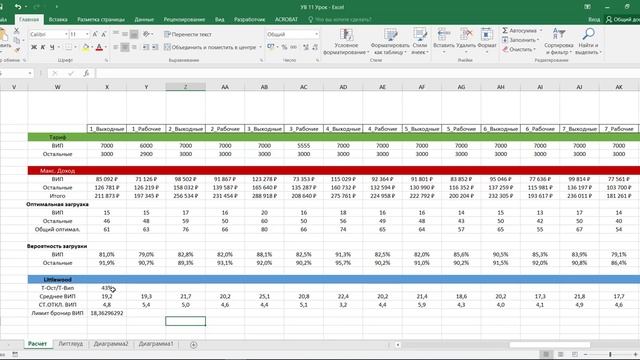This screenshot has height=360, width=640.
Task: Click the Decrease Indent icon
Action: point(146,47)
